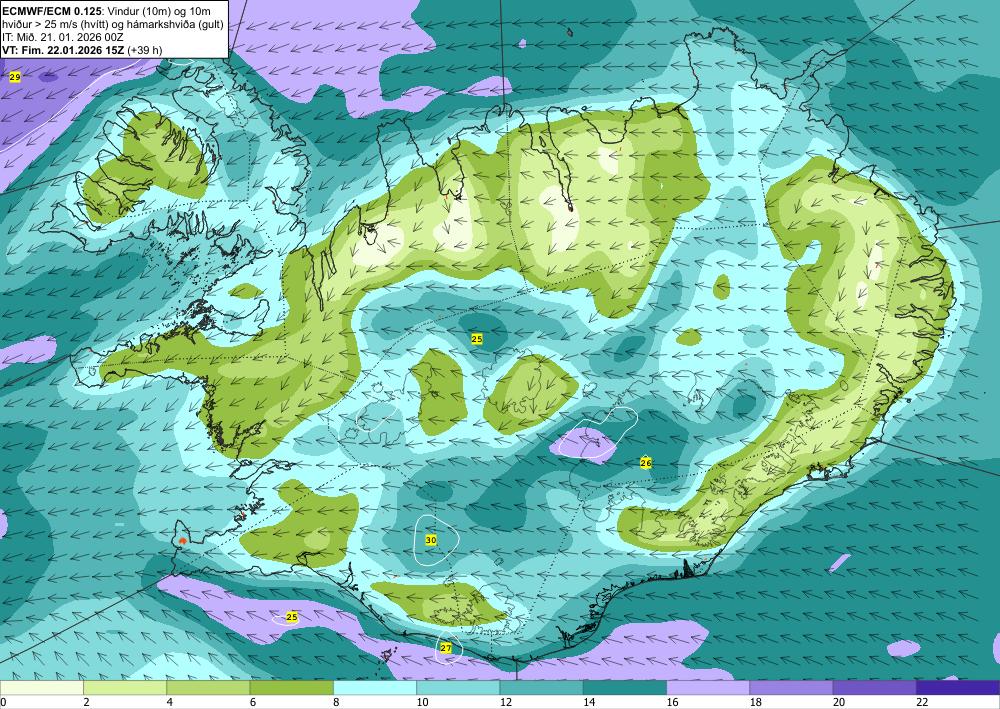Click the lavender swatch between 16 and 18
The image size is (1000, 709).
click(x=708, y=688)
